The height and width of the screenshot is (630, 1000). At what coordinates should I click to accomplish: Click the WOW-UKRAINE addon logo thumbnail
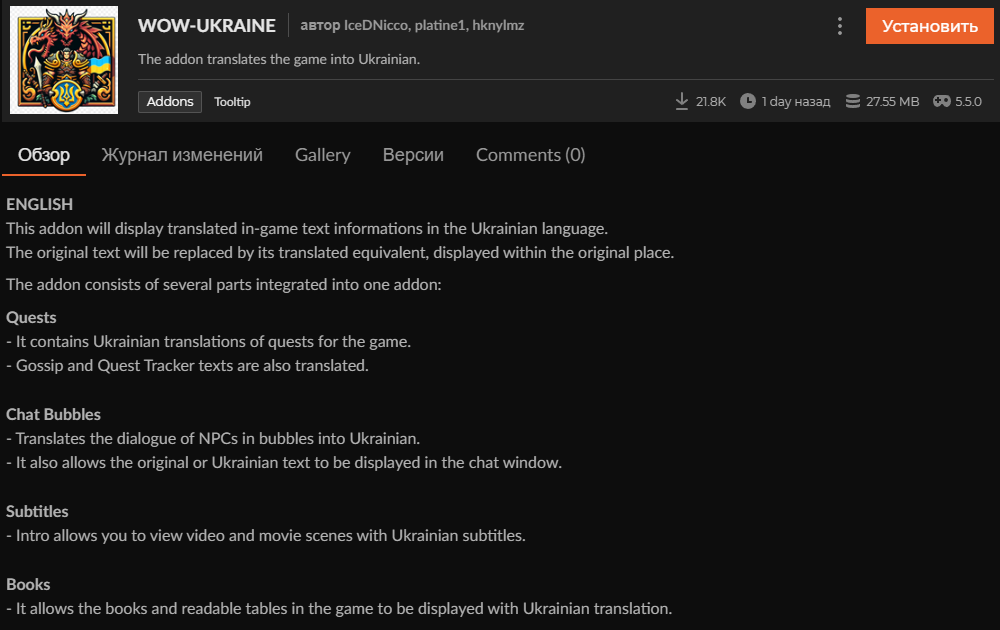[64, 60]
